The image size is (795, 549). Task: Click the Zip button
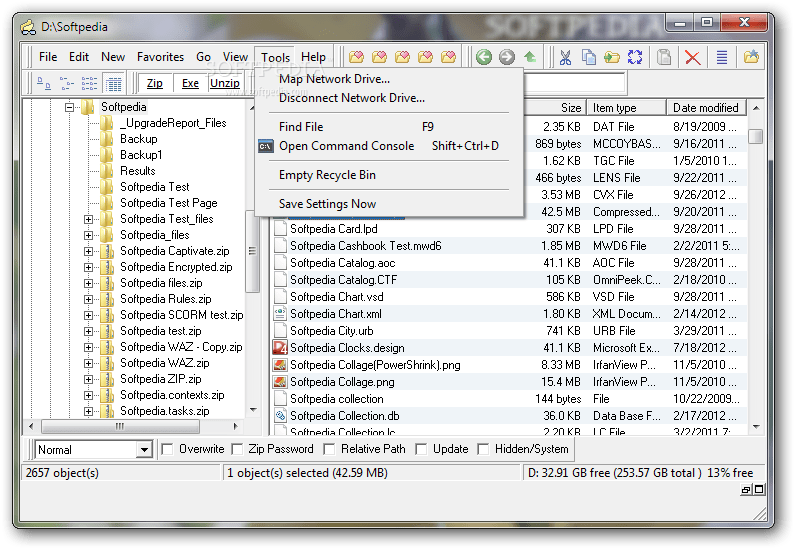[x=155, y=83]
